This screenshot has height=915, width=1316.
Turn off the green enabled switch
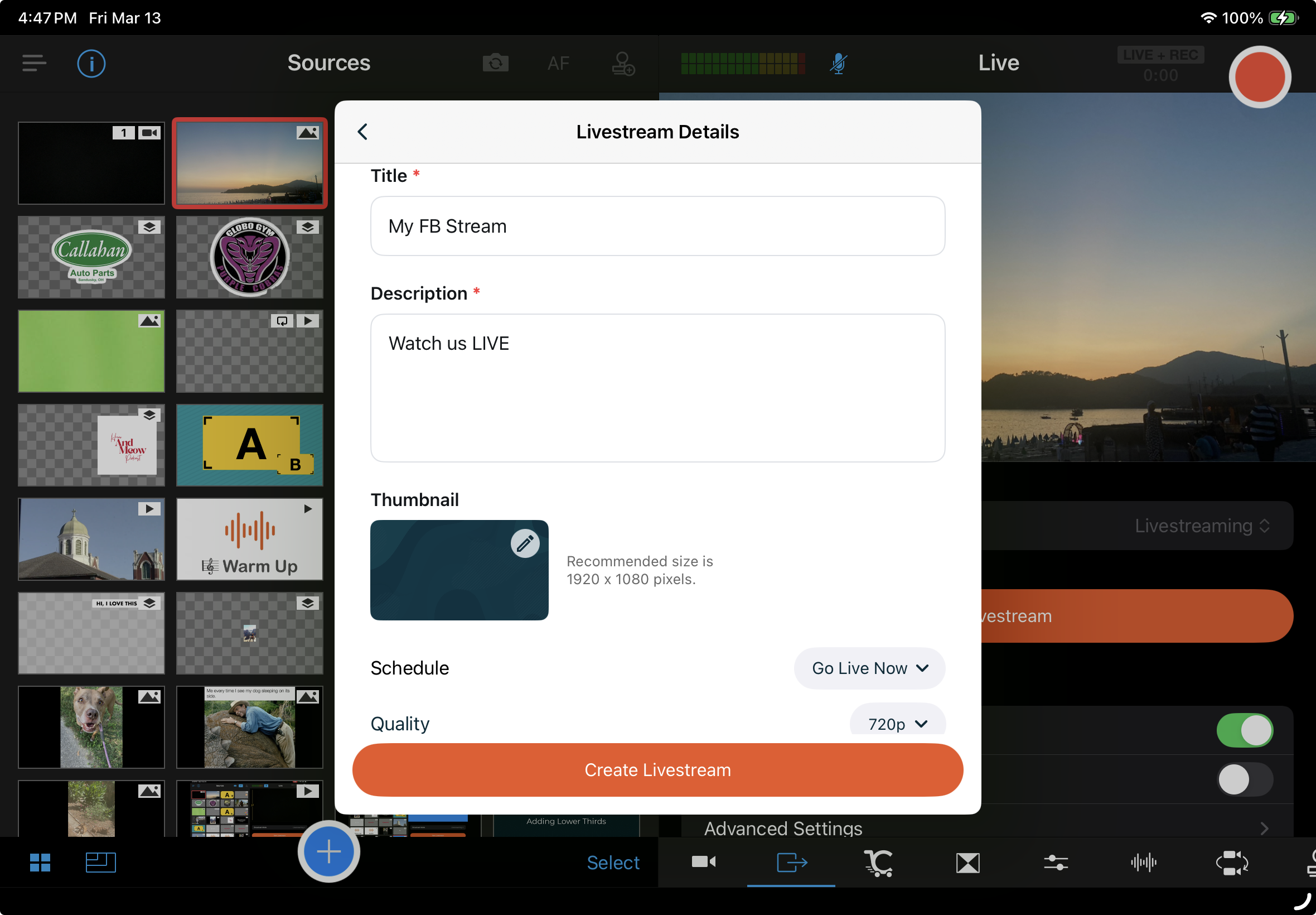1245,730
